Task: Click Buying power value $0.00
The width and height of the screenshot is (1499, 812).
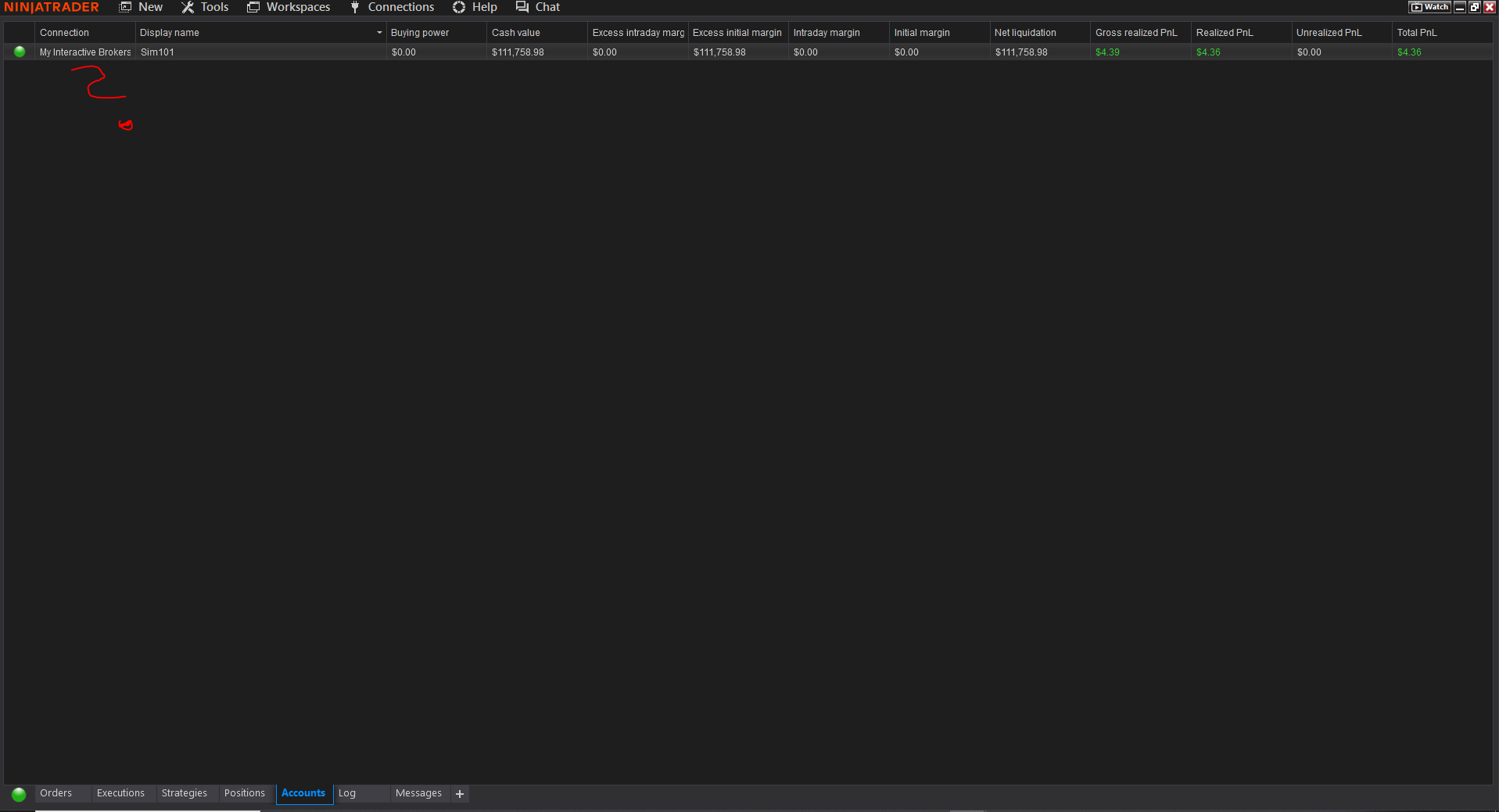Action: coord(403,52)
